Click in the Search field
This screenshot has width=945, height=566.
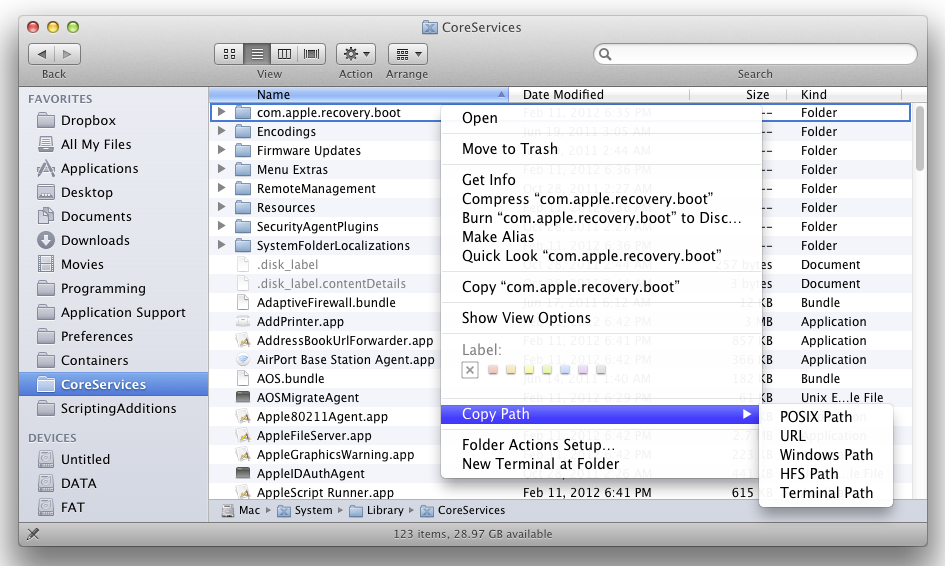pyautogui.click(x=755, y=54)
